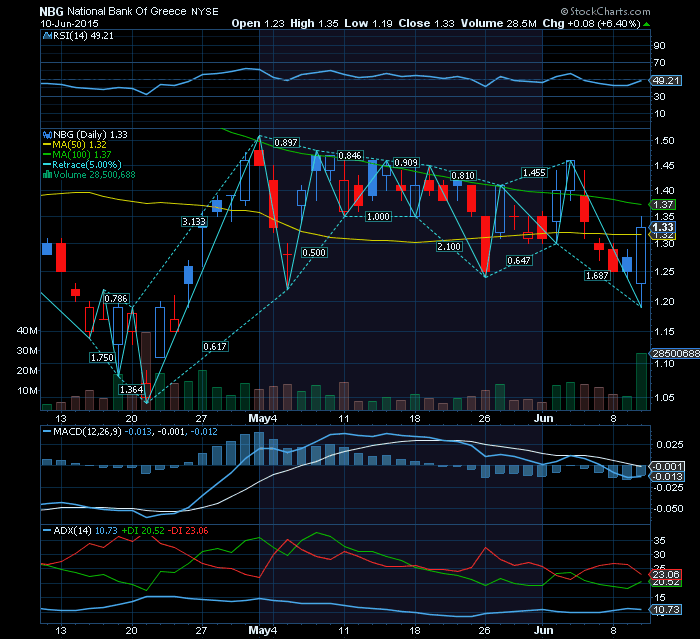Click the 28500688 volume axis tag
700x639 pixels.
675,354
